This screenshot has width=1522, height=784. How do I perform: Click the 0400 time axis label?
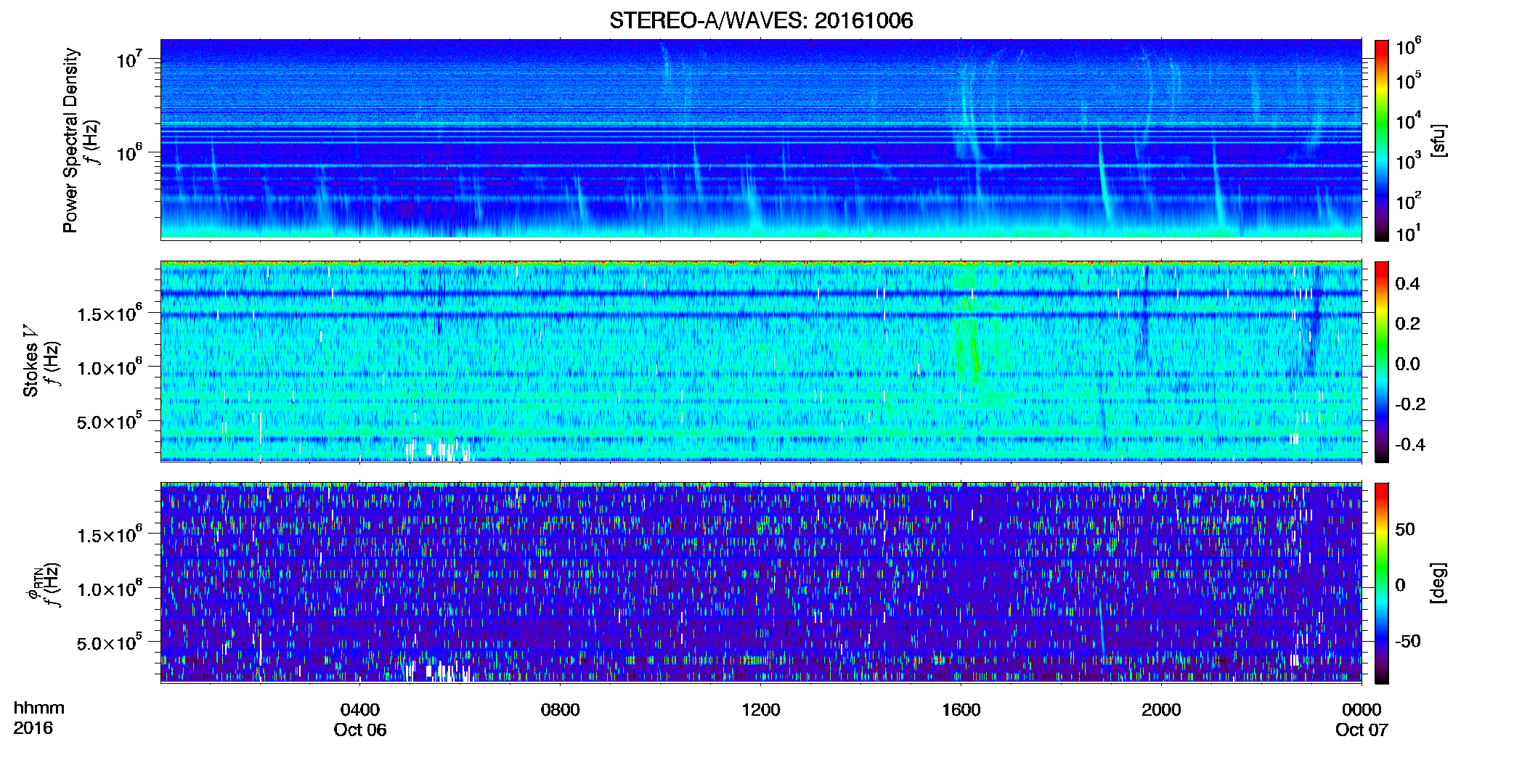[360, 710]
